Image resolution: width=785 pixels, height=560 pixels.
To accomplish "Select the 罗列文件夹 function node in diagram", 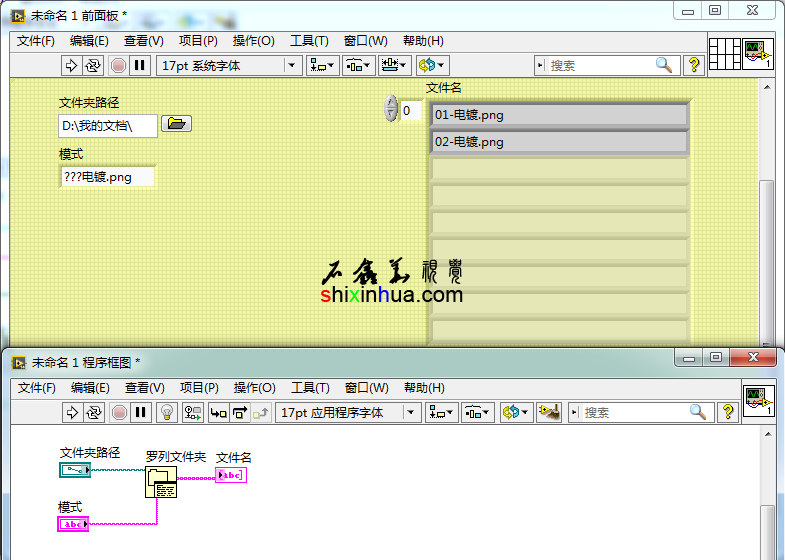I will pyautogui.click(x=161, y=484).
